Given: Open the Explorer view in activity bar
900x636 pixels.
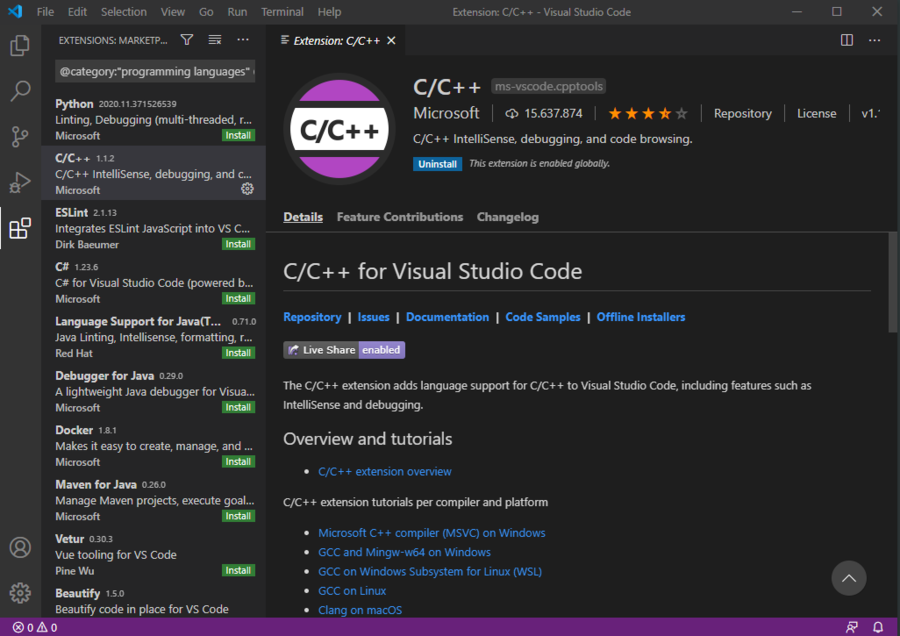Looking at the screenshot, I should [20, 46].
